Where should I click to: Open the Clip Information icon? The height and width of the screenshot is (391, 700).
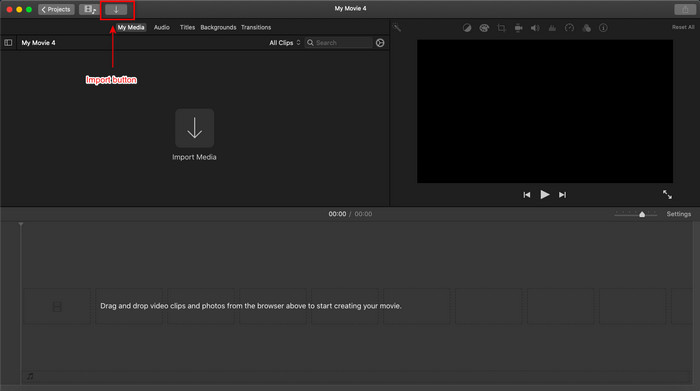603,28
